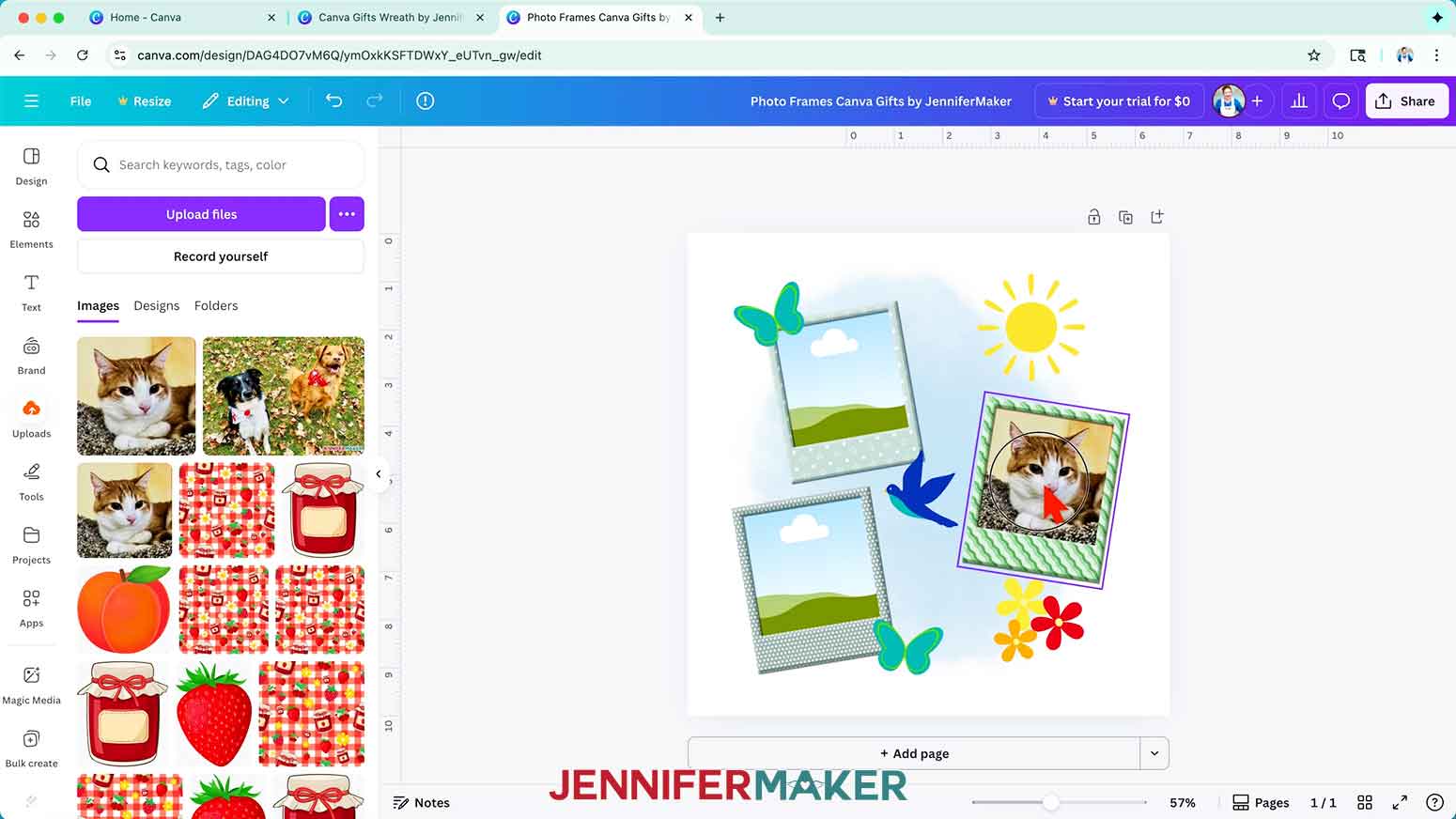Add a new page with the plus-page icon
The height and width of the screenshot is (819, 1456).
tap(1157, 217)
